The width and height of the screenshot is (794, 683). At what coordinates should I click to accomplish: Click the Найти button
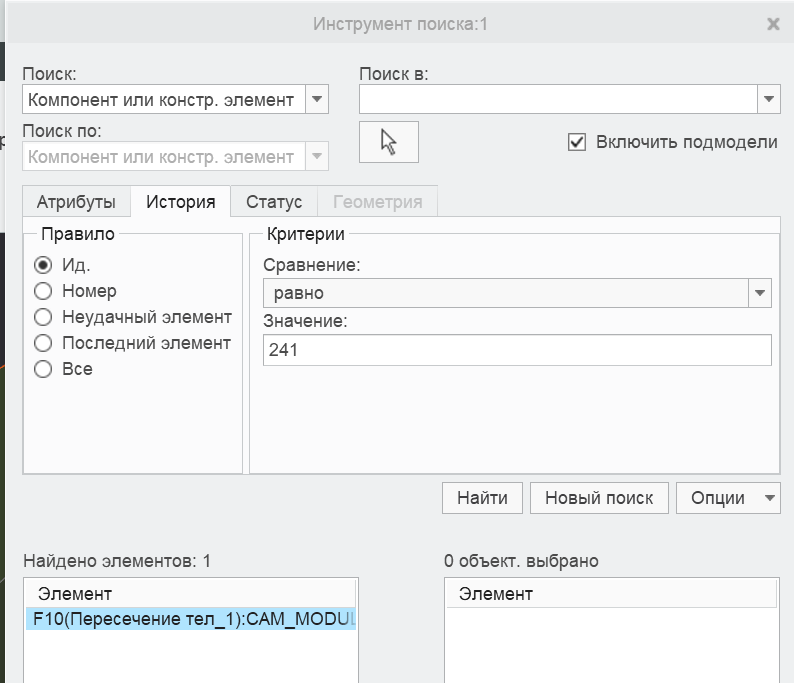(x=482, y=498)
